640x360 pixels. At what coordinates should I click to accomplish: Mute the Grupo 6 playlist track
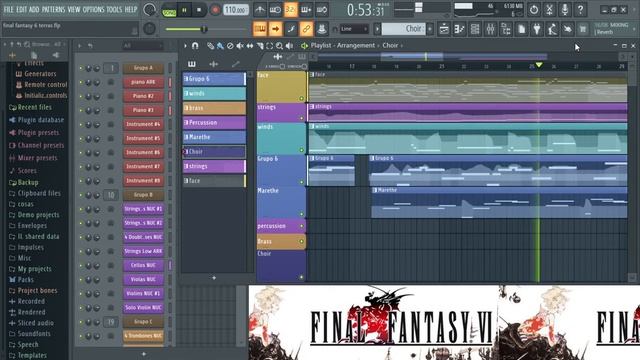point(302,182)
